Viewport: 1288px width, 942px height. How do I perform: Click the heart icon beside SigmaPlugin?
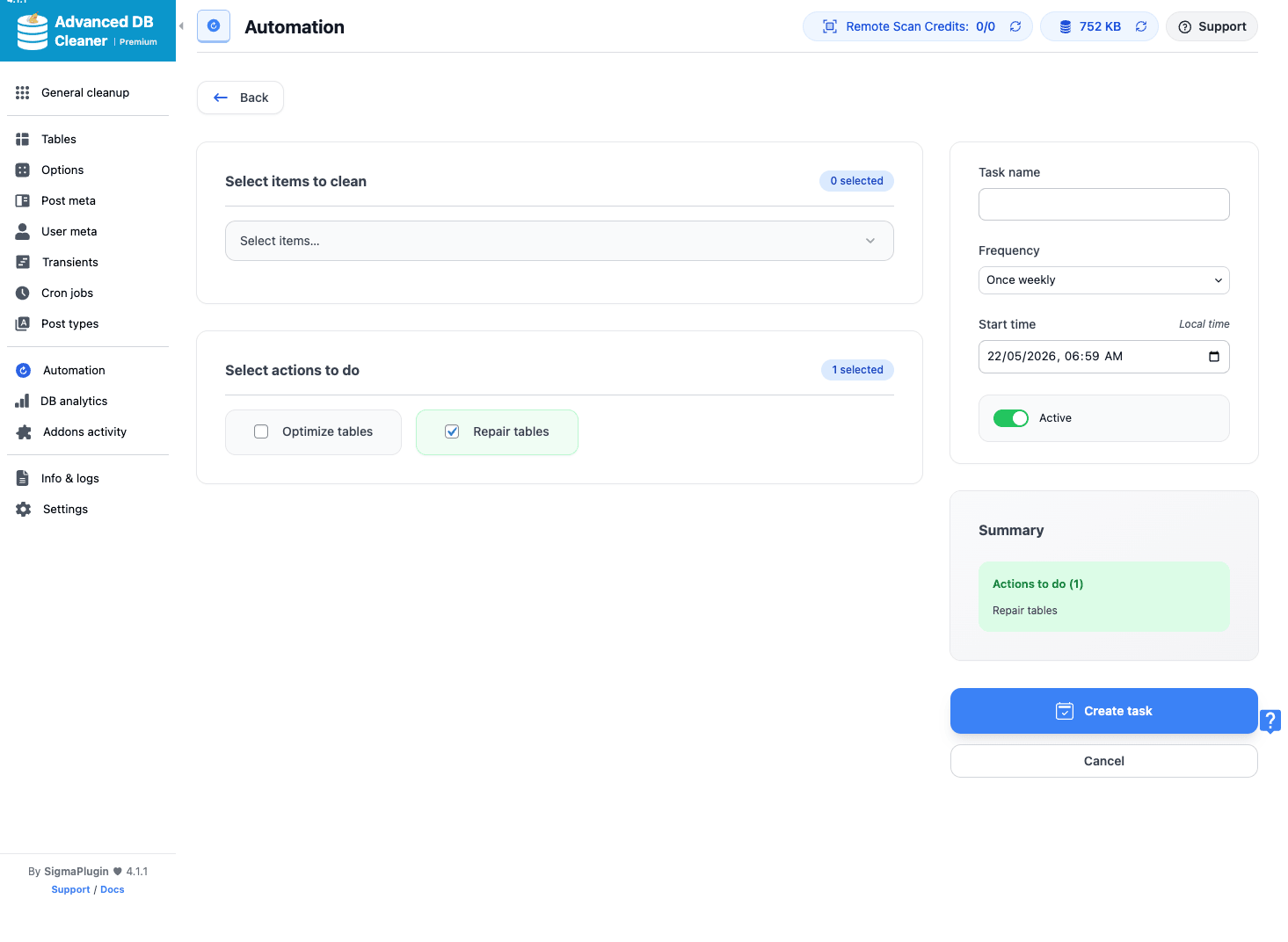(x=118, y=872)
